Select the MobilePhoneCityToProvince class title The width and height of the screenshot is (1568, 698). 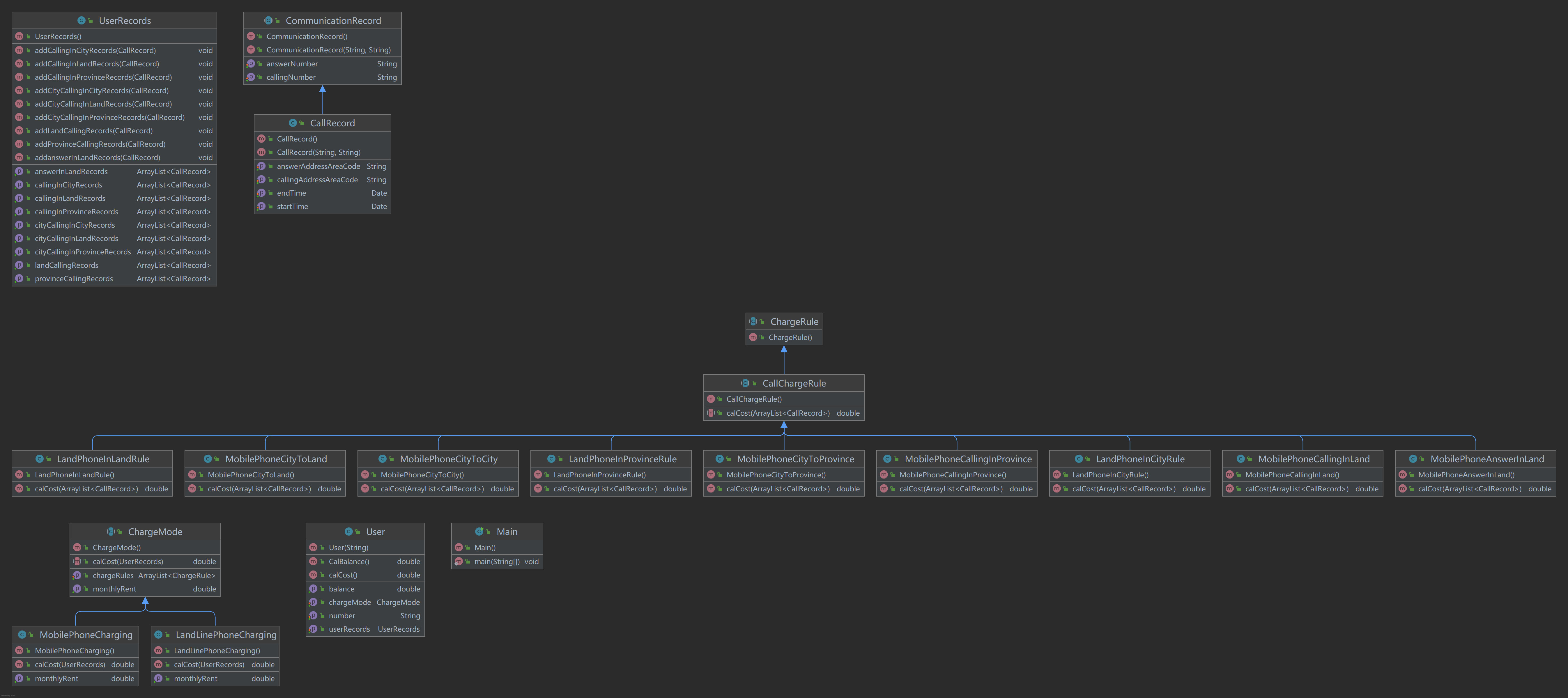click(x=795, y=459)
